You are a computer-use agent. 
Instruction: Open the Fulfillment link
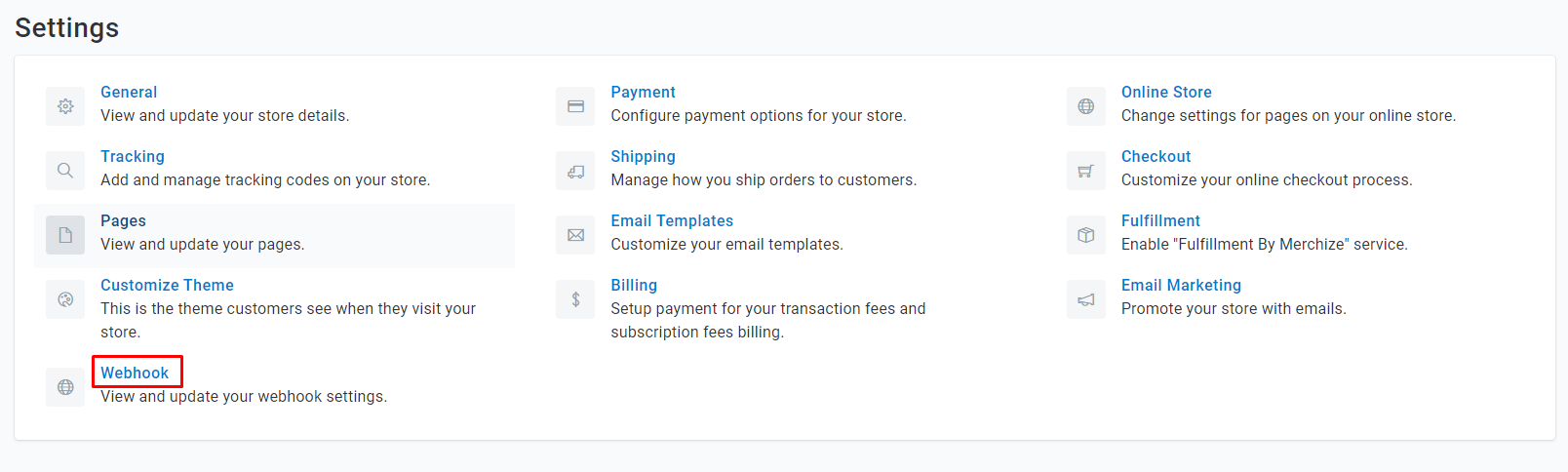(1160, 220)
